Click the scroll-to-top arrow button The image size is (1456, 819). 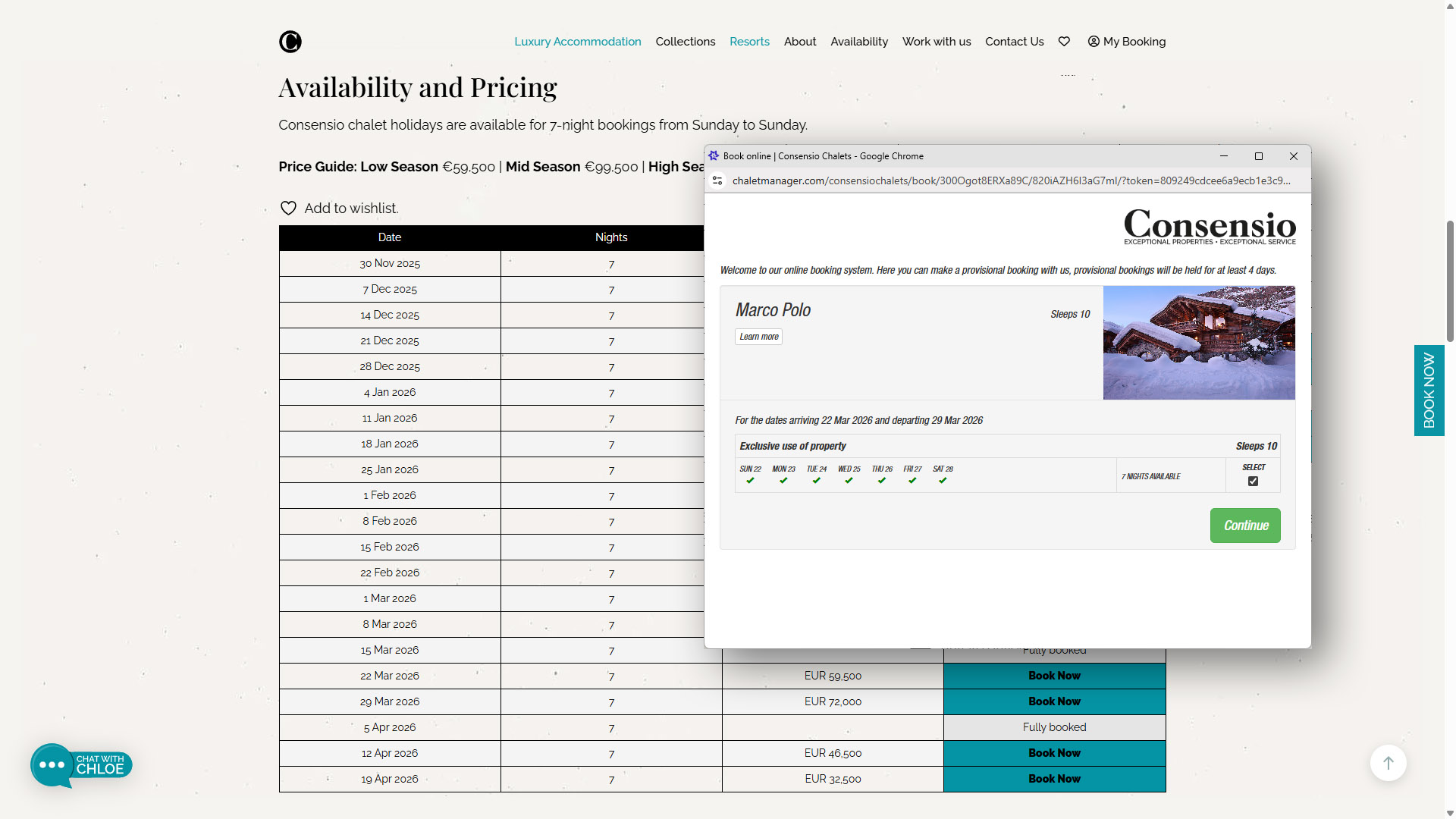click(1388, 763)
